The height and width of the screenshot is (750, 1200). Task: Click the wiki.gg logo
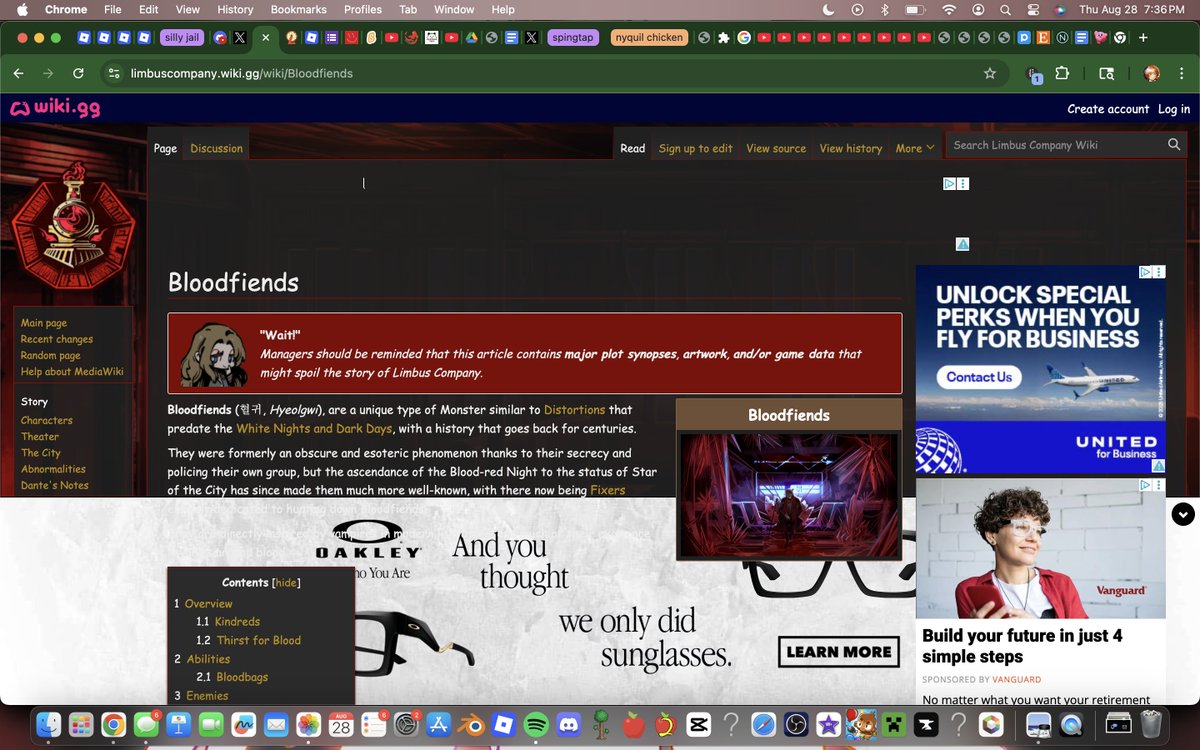pyautogui.click(x=55, y=109)
